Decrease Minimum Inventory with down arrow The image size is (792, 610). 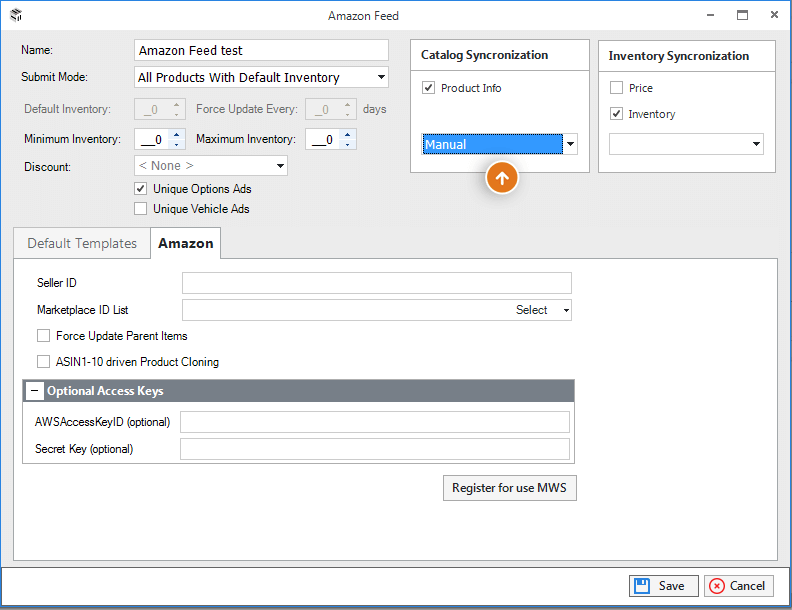pyautogui.click(x=176, y=144)
